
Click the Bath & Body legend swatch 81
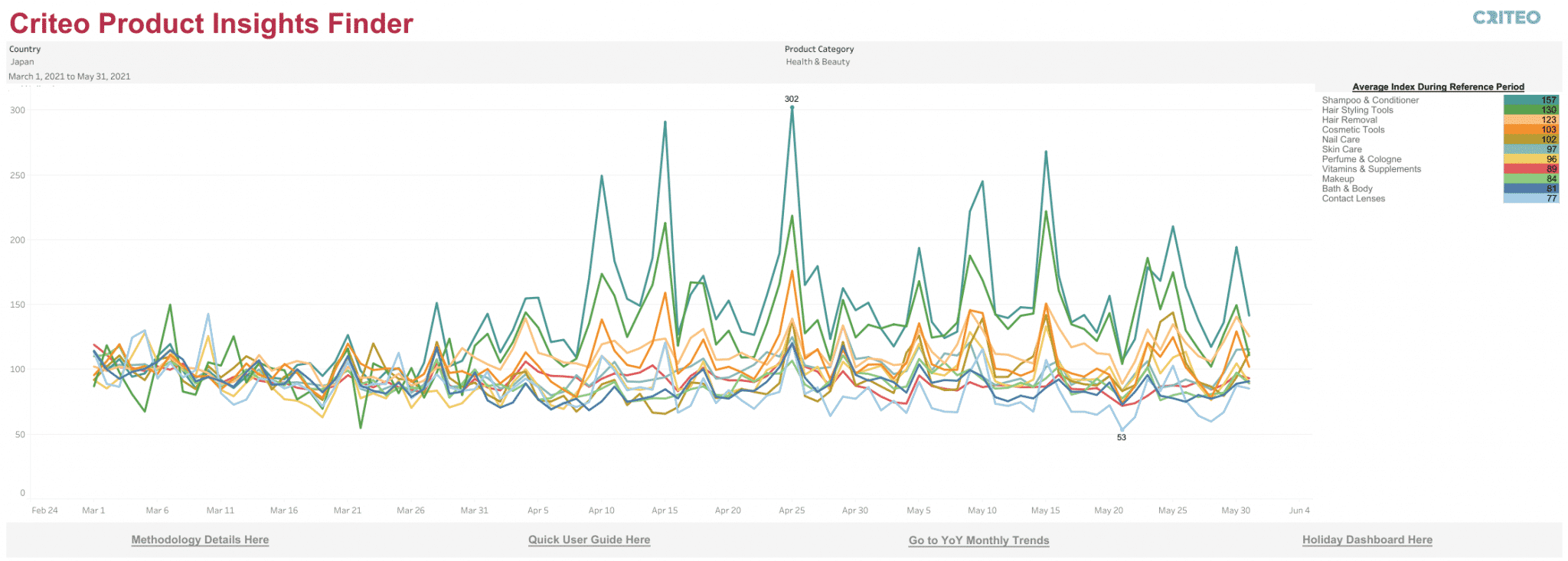click(1530, 189)
